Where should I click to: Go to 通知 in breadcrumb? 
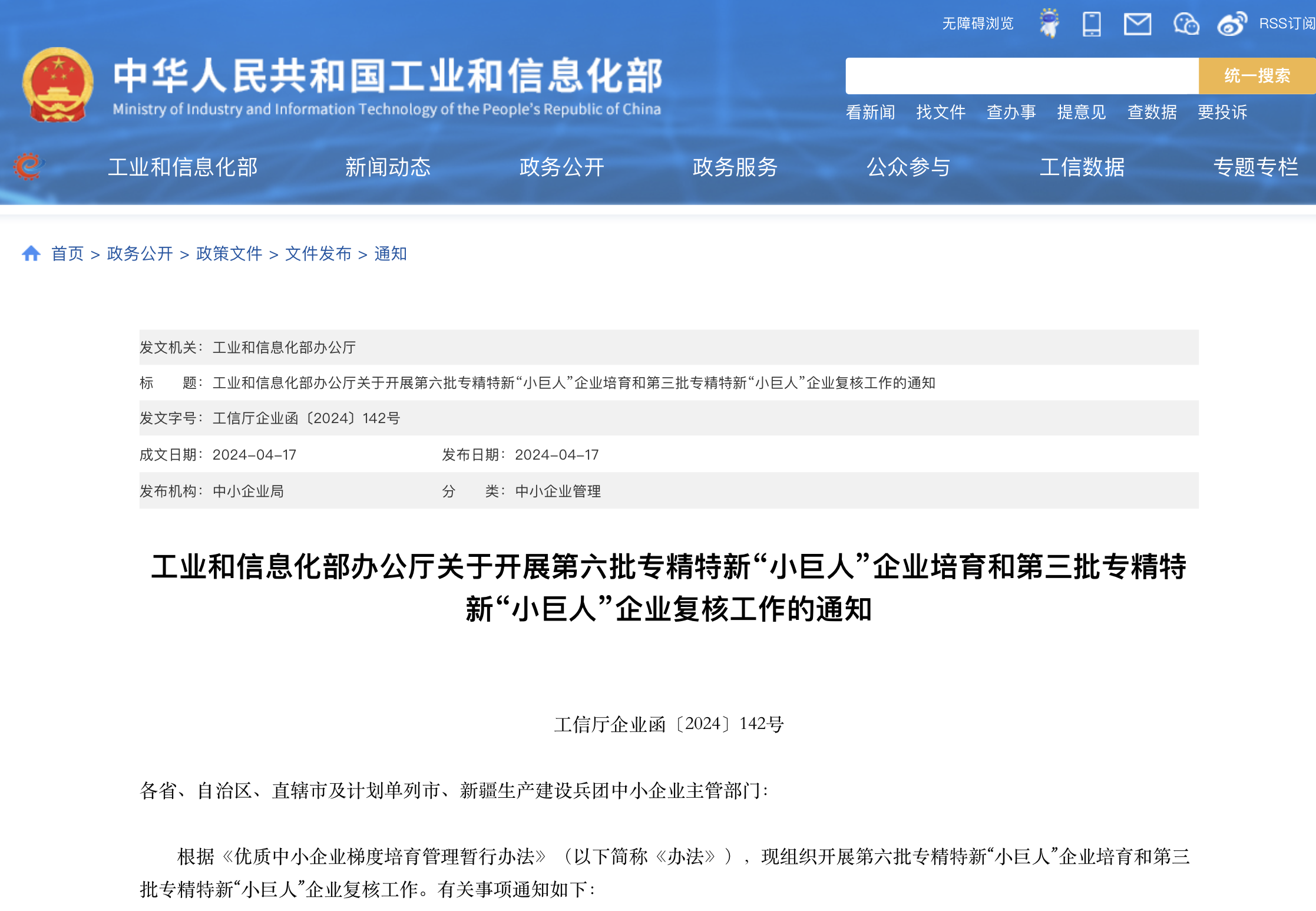391,254
